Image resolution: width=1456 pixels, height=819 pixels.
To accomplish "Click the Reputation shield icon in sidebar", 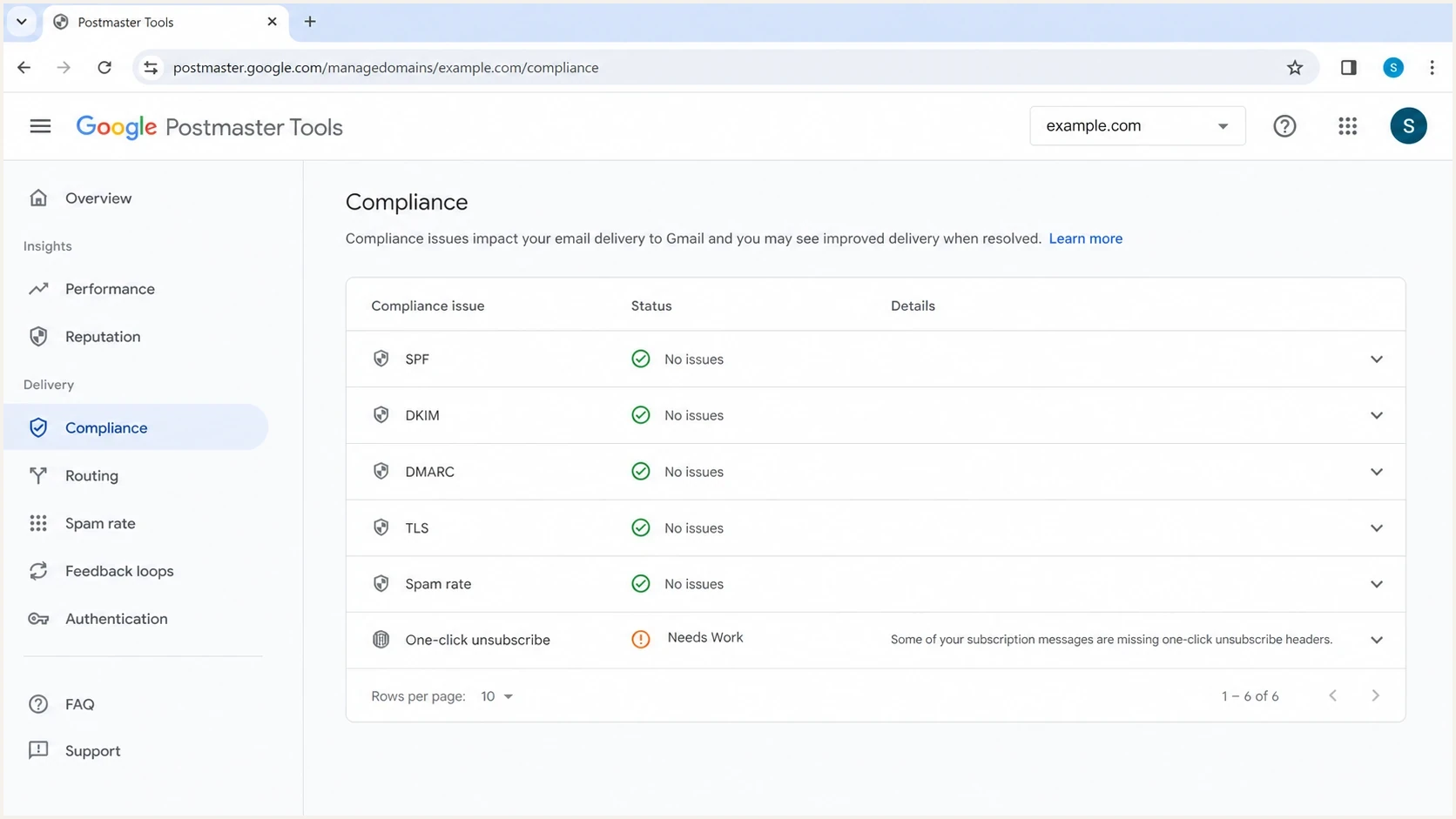I will coord(38,337).
